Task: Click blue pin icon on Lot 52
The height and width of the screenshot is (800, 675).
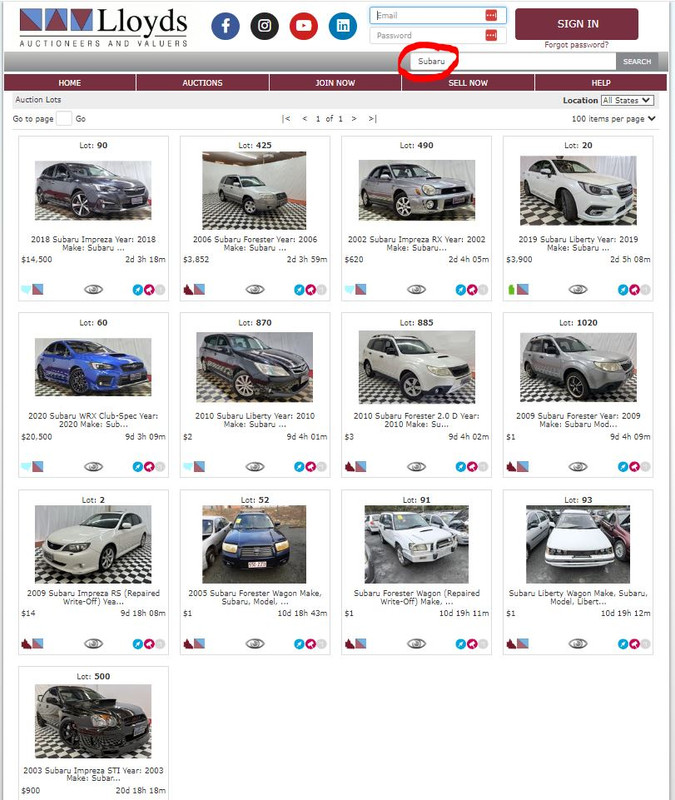Action: 299,644
